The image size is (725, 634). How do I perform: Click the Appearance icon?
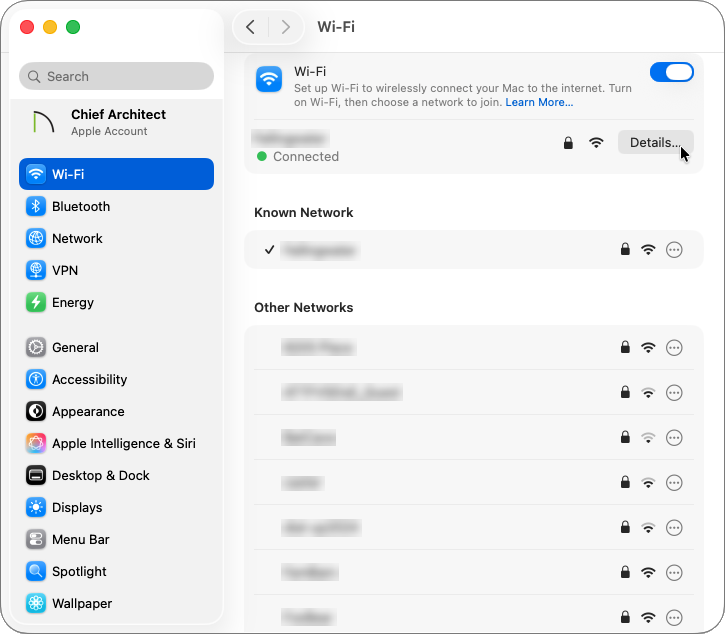coord(36,411)
